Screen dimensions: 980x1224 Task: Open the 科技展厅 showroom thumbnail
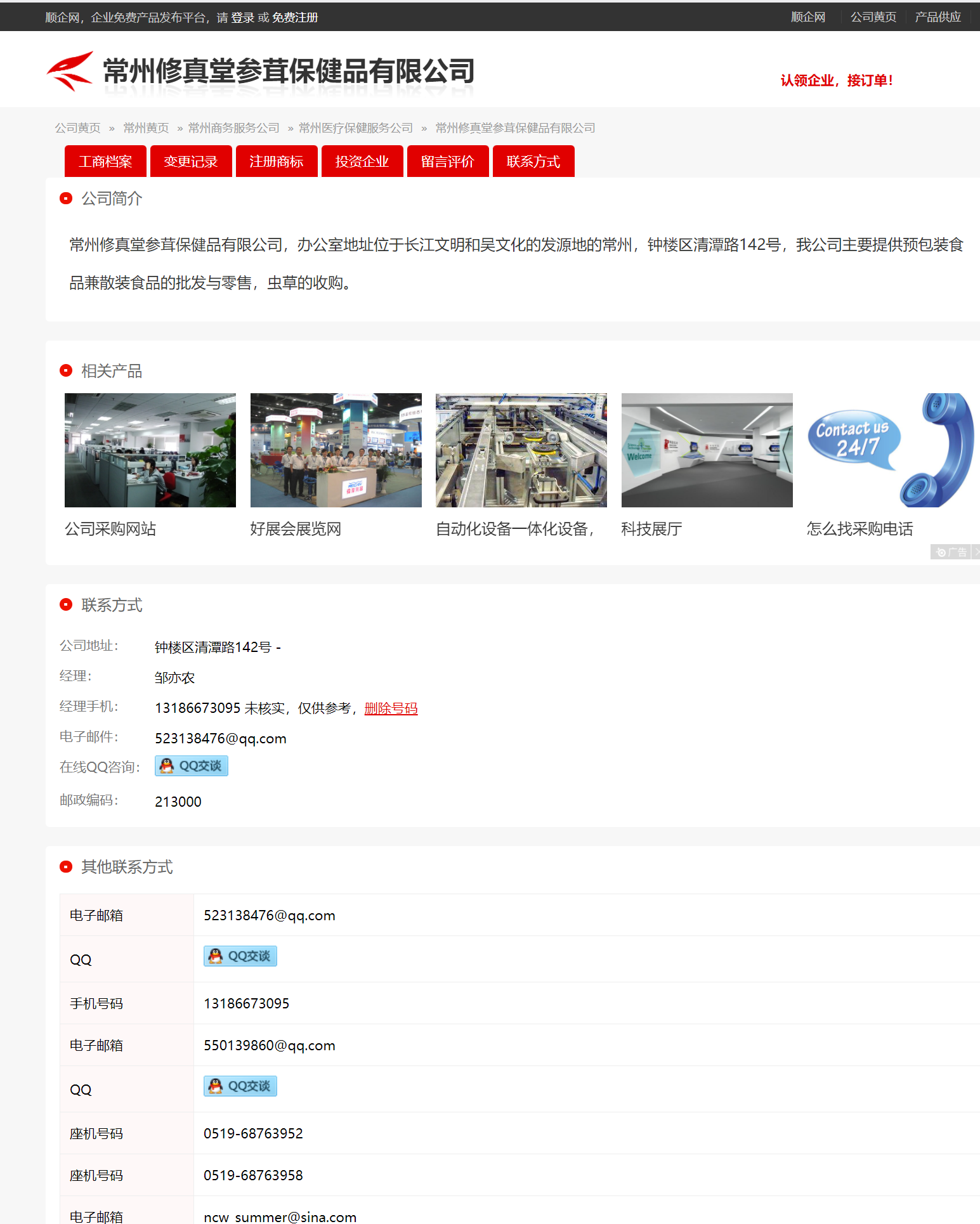coord(707,450)
